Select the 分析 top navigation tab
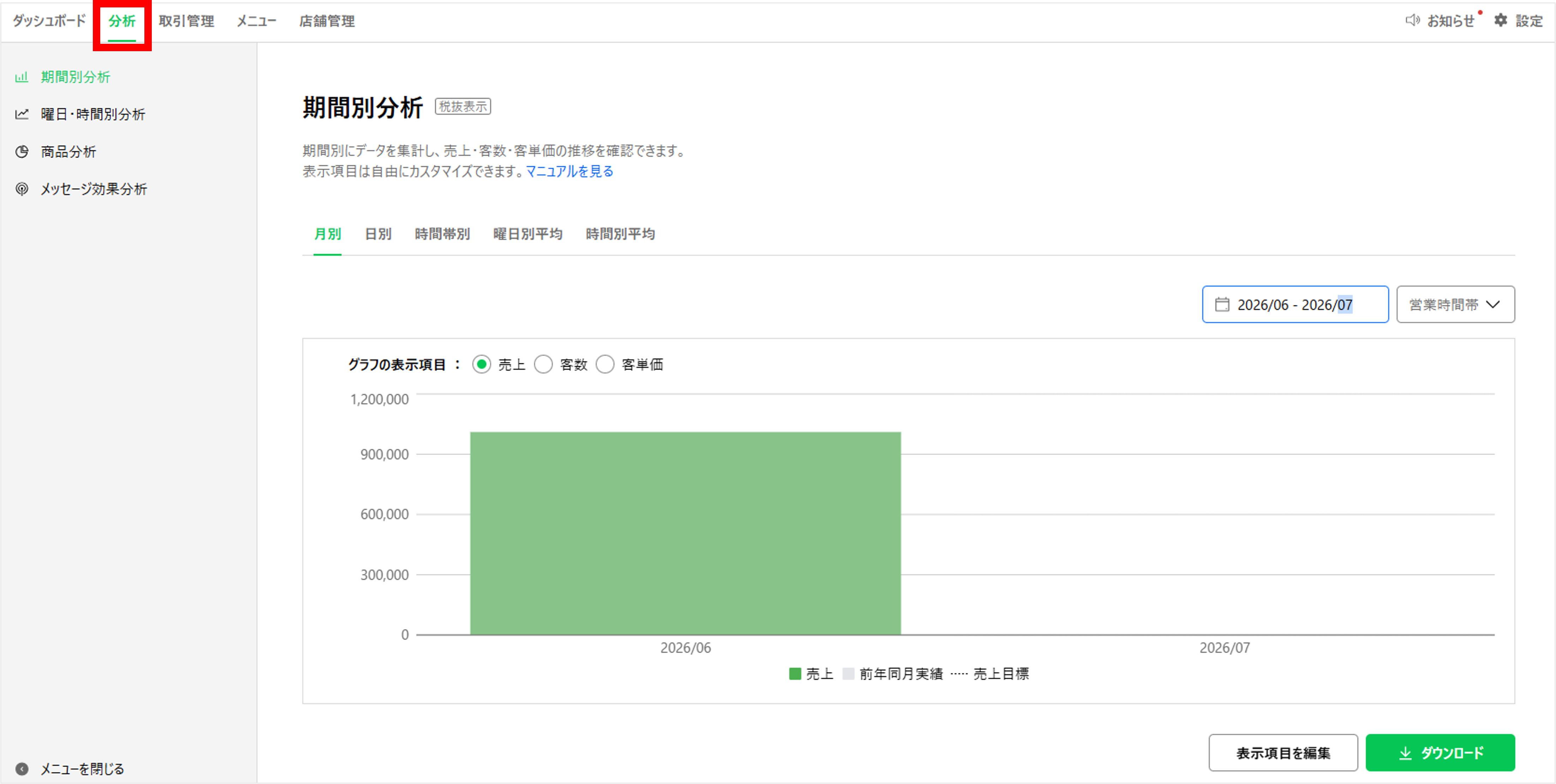Image resolution: width=1556 pixels, height=784 pixels. click(x=122, y=21)
